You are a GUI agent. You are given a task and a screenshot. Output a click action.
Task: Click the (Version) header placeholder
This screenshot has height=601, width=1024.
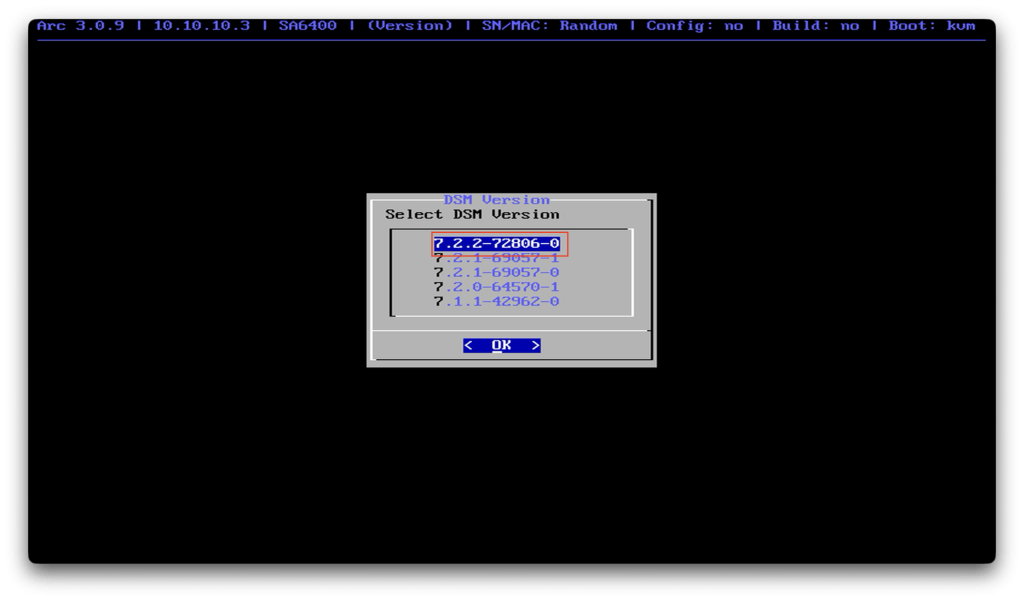[x=409, y=25]
